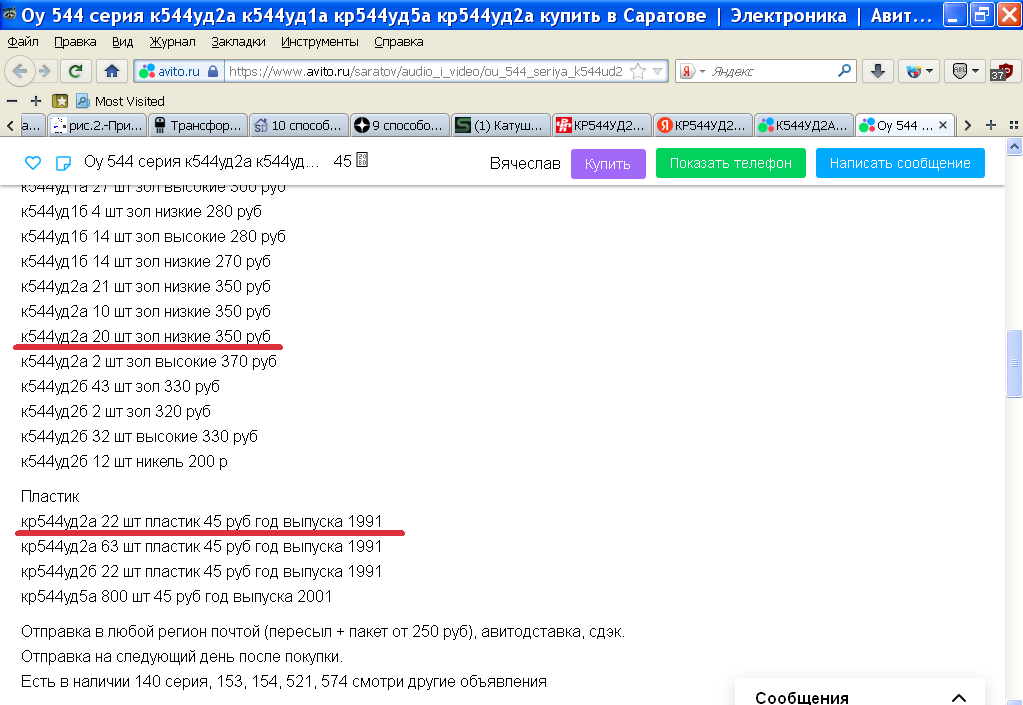Expand the Сообщения chat panel chevron
This screenshot has height=705, width=1023.
pyautogui.click(x=958, y=698)
